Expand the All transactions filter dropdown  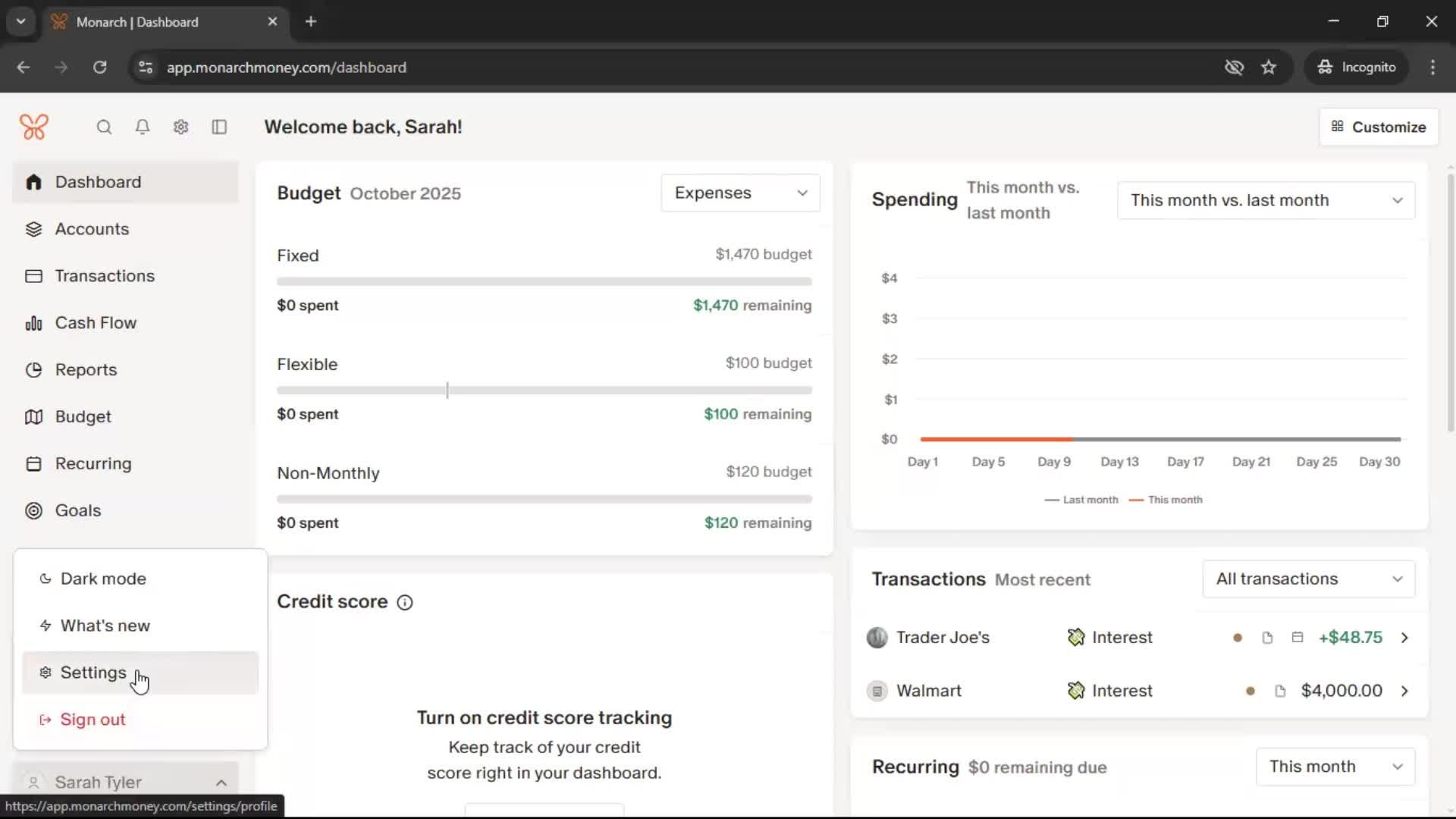tap(1308, 579)
